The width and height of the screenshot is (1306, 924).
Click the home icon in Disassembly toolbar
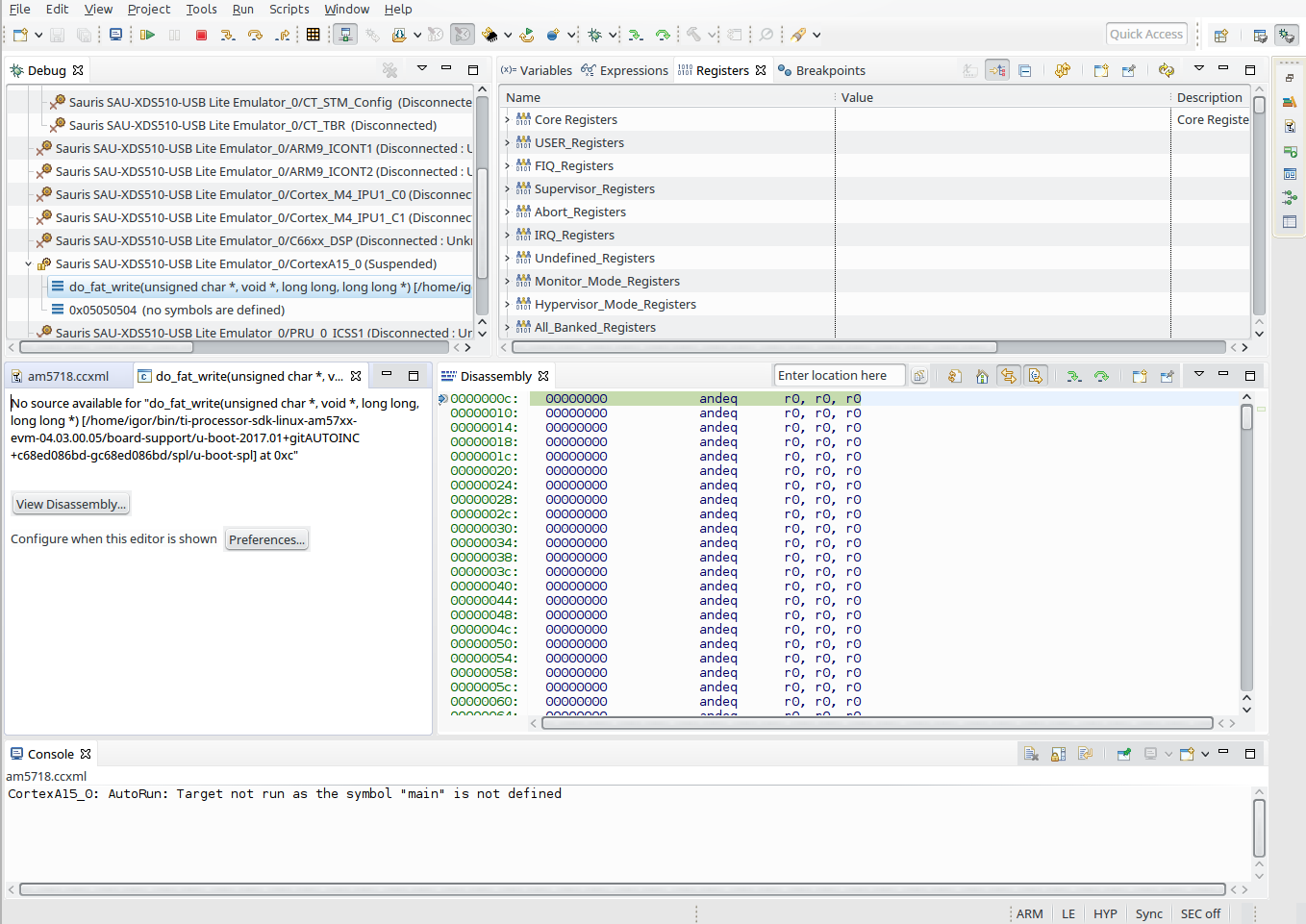click(982, 376)
